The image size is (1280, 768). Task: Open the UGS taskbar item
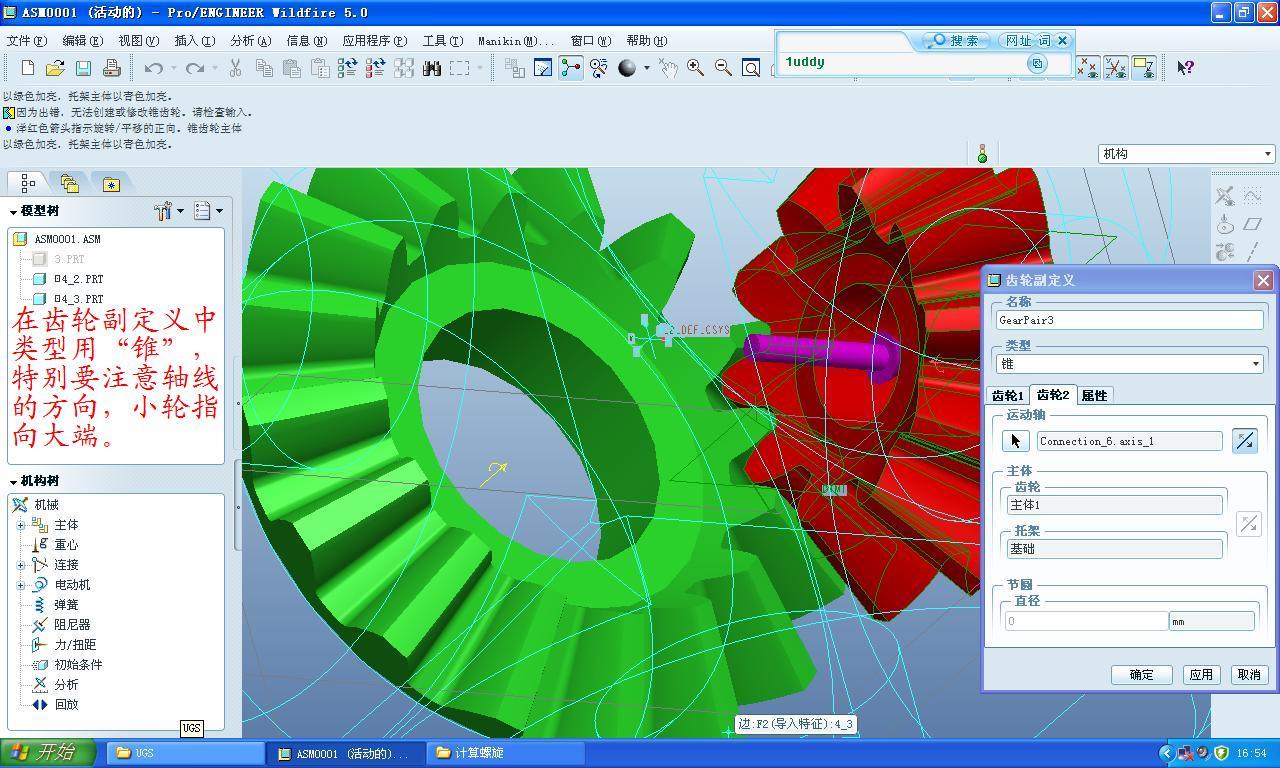click(186, 753)
